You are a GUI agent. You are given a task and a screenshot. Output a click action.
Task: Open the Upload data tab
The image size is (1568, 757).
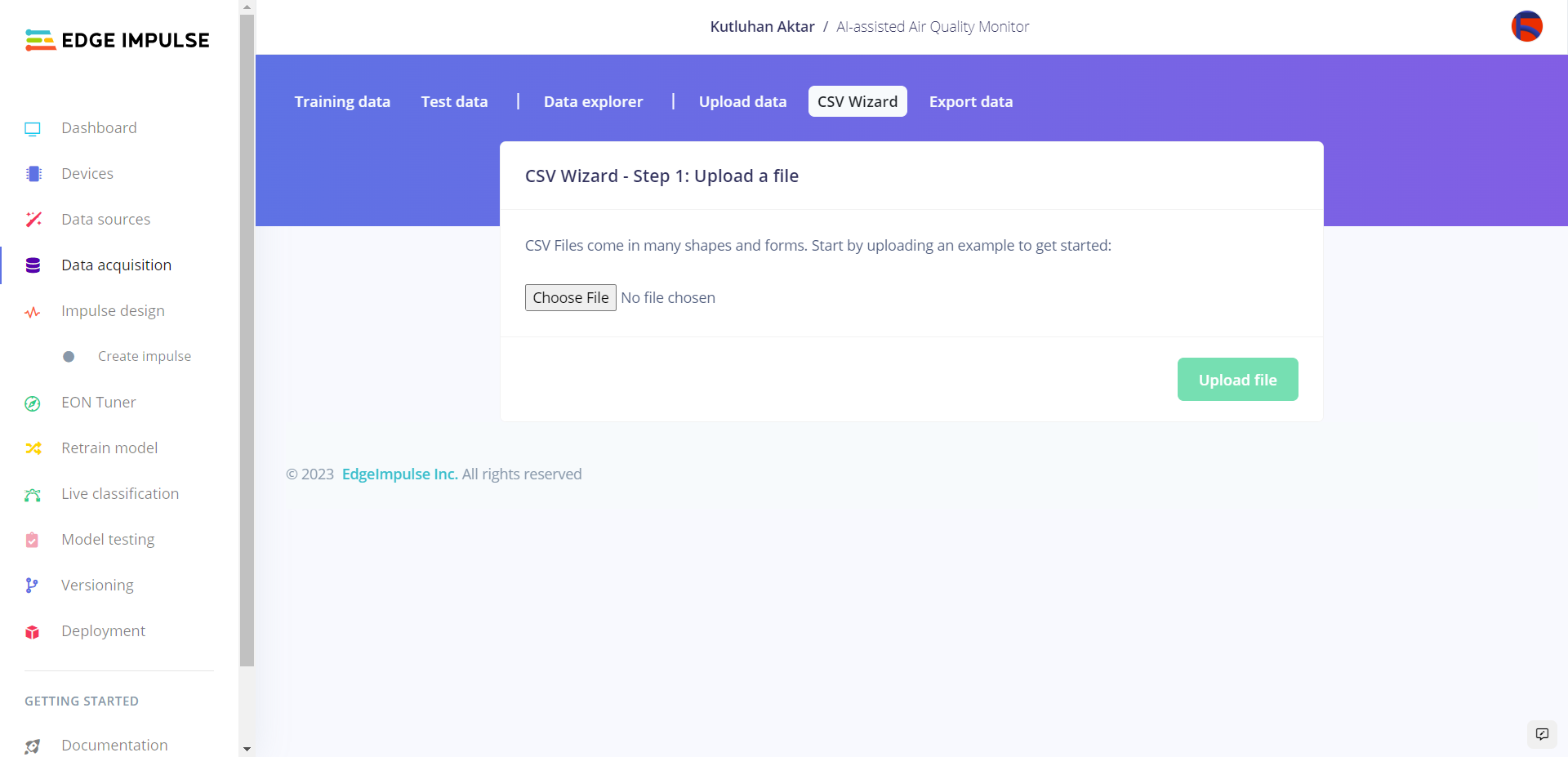click(743, 101)
